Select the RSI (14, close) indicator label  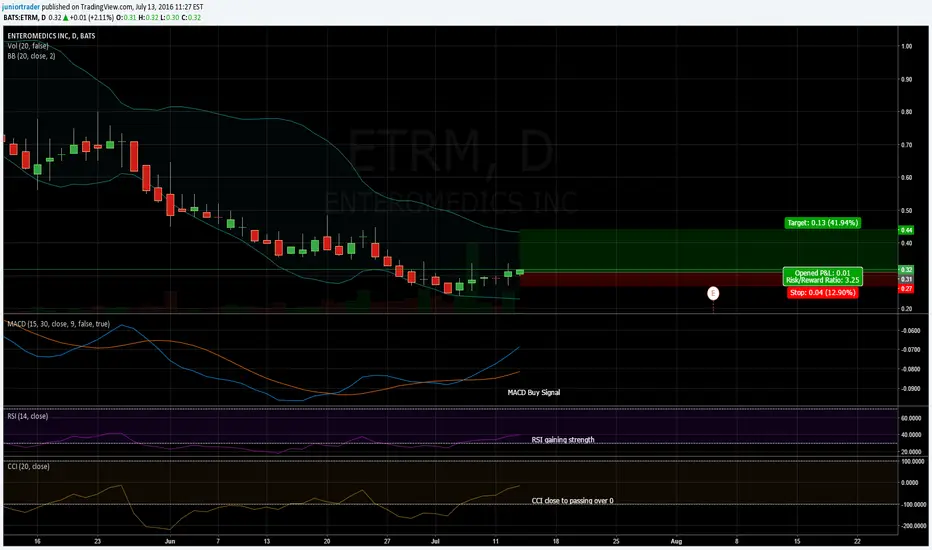pyautogui.click(x=28, y=416)
